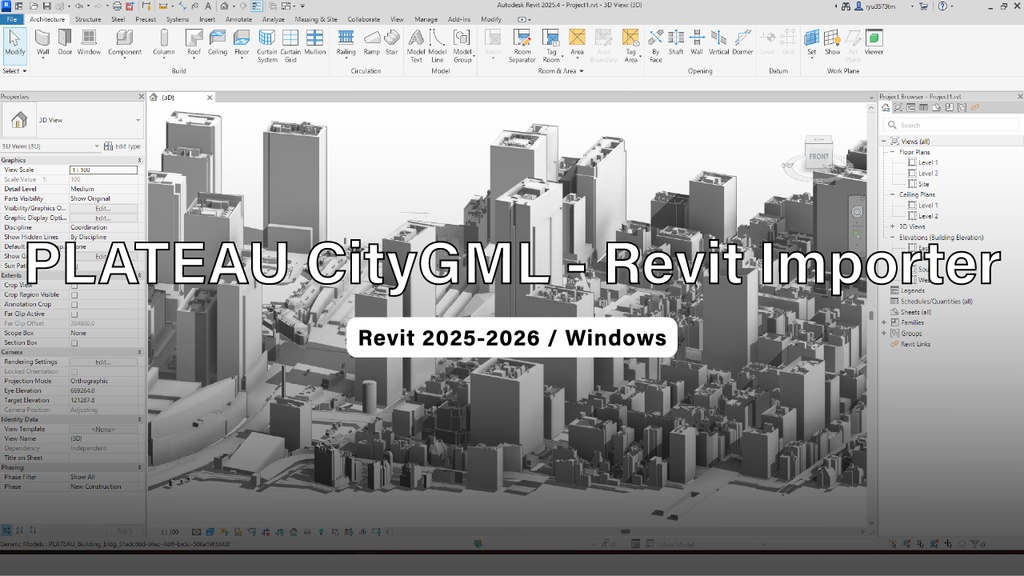
Task: Switch to the Structure ribbon tab
Action: [87, 18]
